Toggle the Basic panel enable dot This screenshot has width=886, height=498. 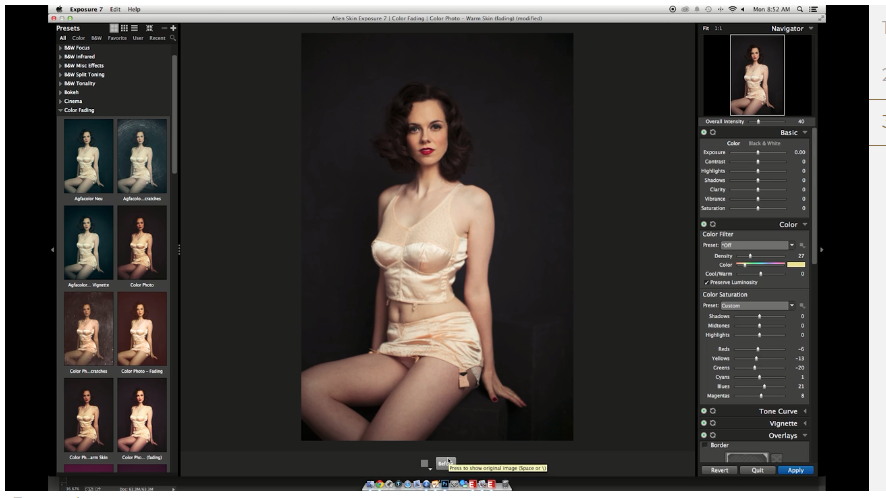coord(704,132)
